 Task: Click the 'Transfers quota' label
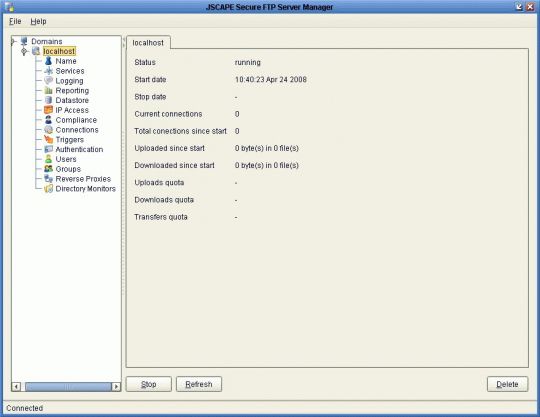[161, 217]
